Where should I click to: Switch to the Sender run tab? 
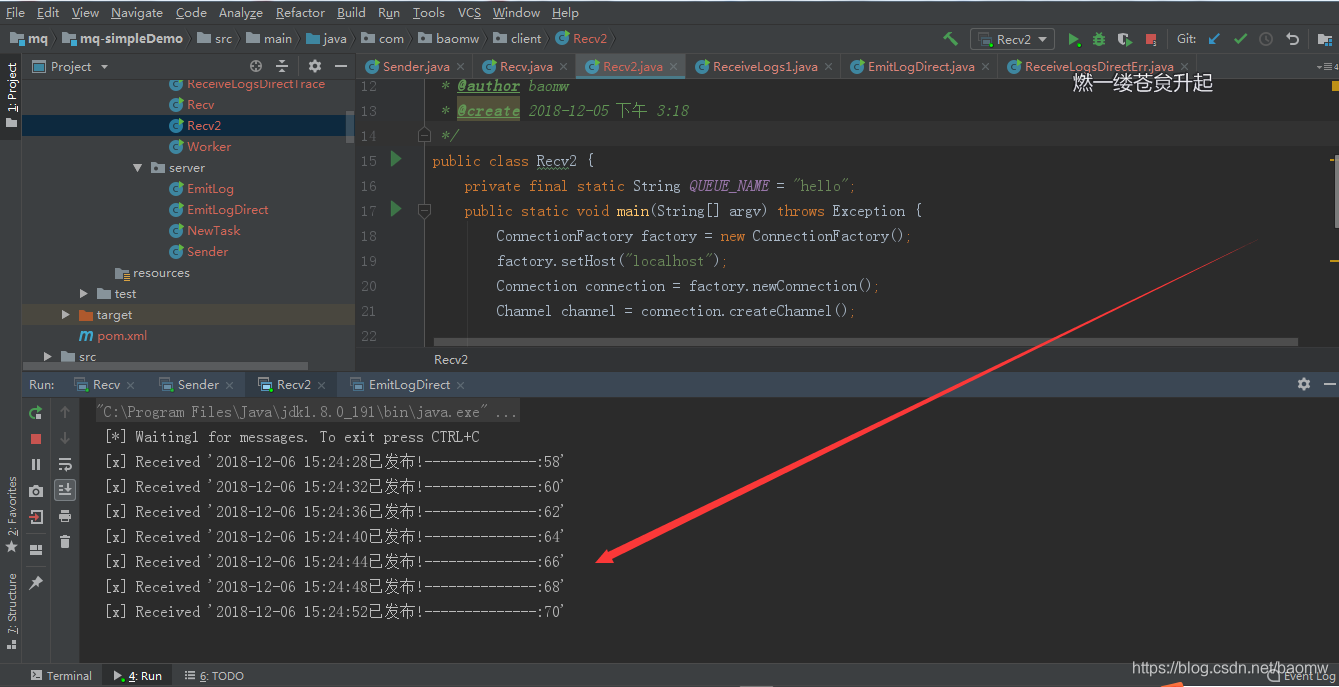pos(197,384)
